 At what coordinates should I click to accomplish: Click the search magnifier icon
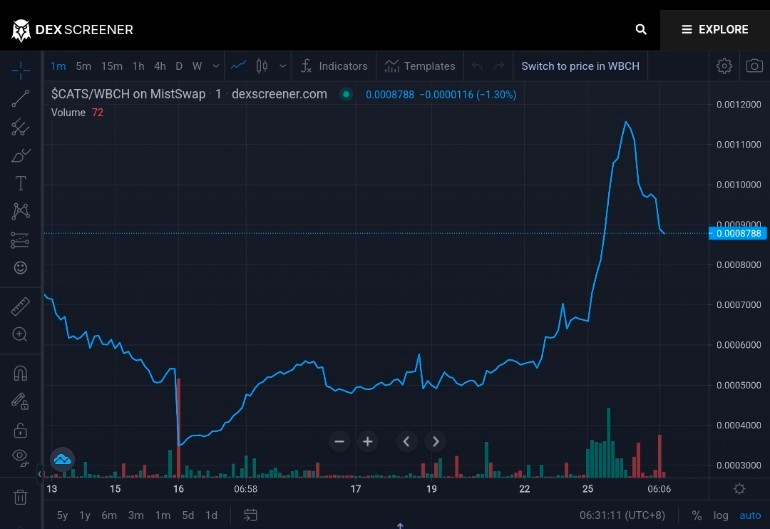tap(641, 29)
